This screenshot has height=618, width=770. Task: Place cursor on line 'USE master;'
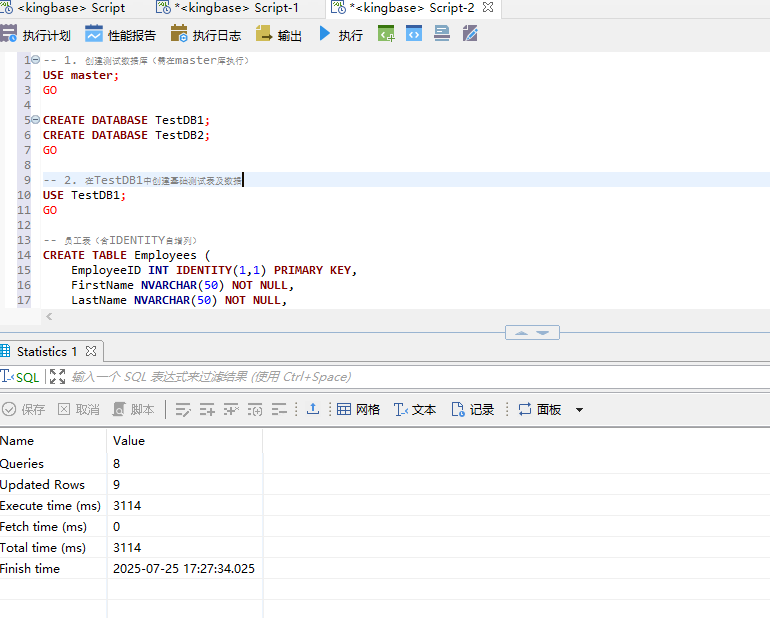click(x=81, y=75)
